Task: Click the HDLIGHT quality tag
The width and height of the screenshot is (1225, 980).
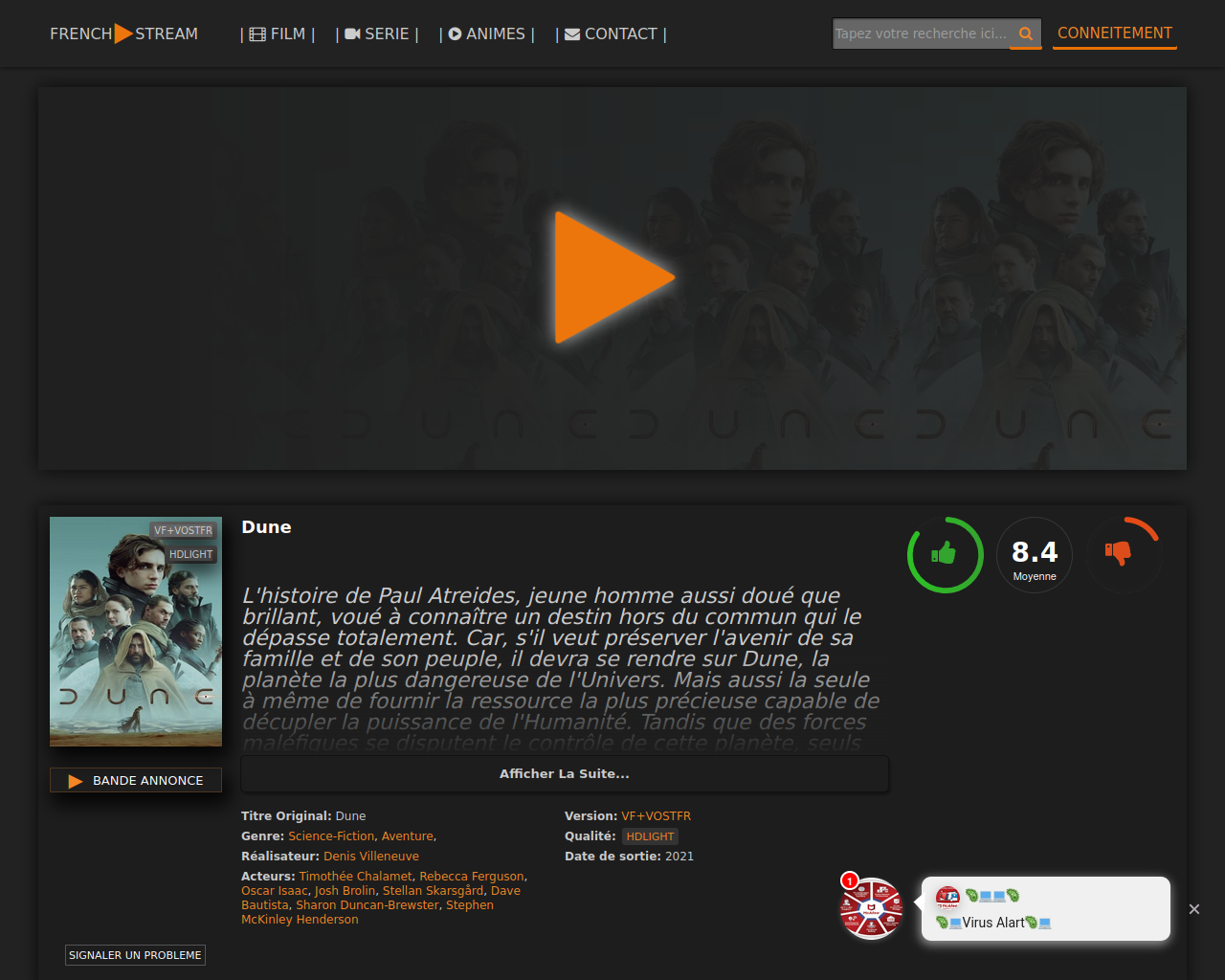Action: [x=651, y=836]
